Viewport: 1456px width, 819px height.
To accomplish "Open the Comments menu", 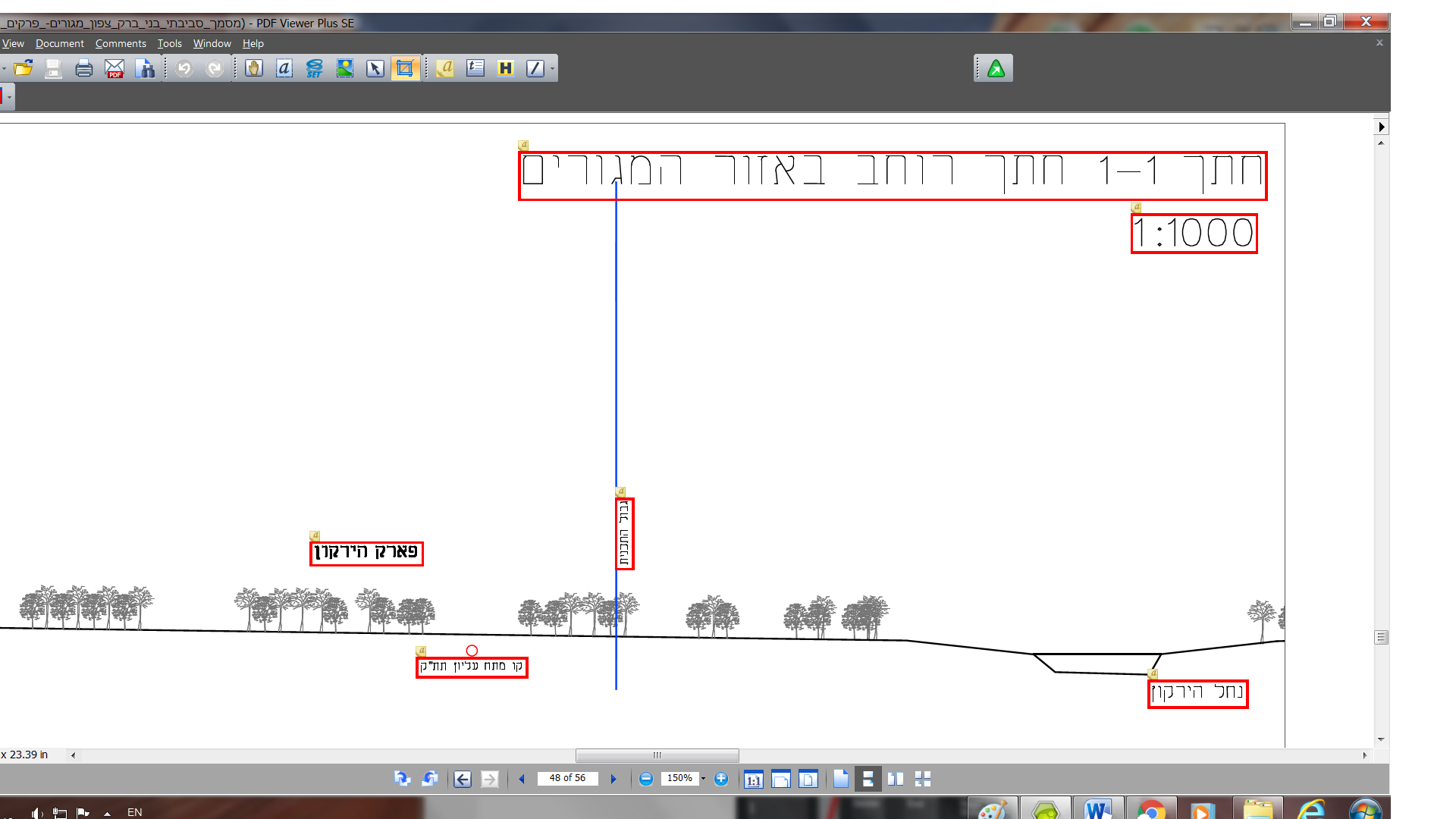I will pyautogui.click(x=121, y=43).
